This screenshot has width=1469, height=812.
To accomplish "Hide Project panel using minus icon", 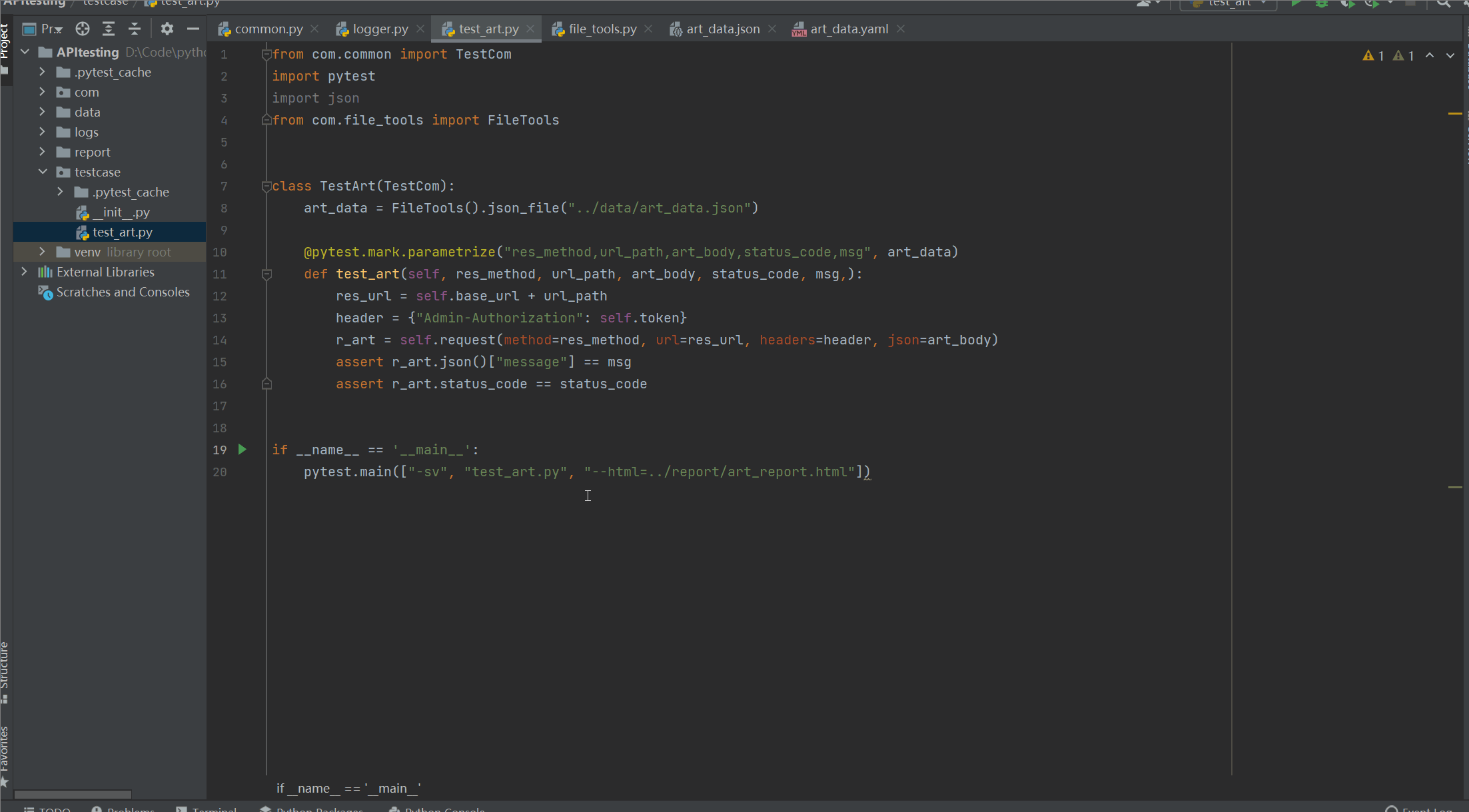I will click(x=193, y=29).
